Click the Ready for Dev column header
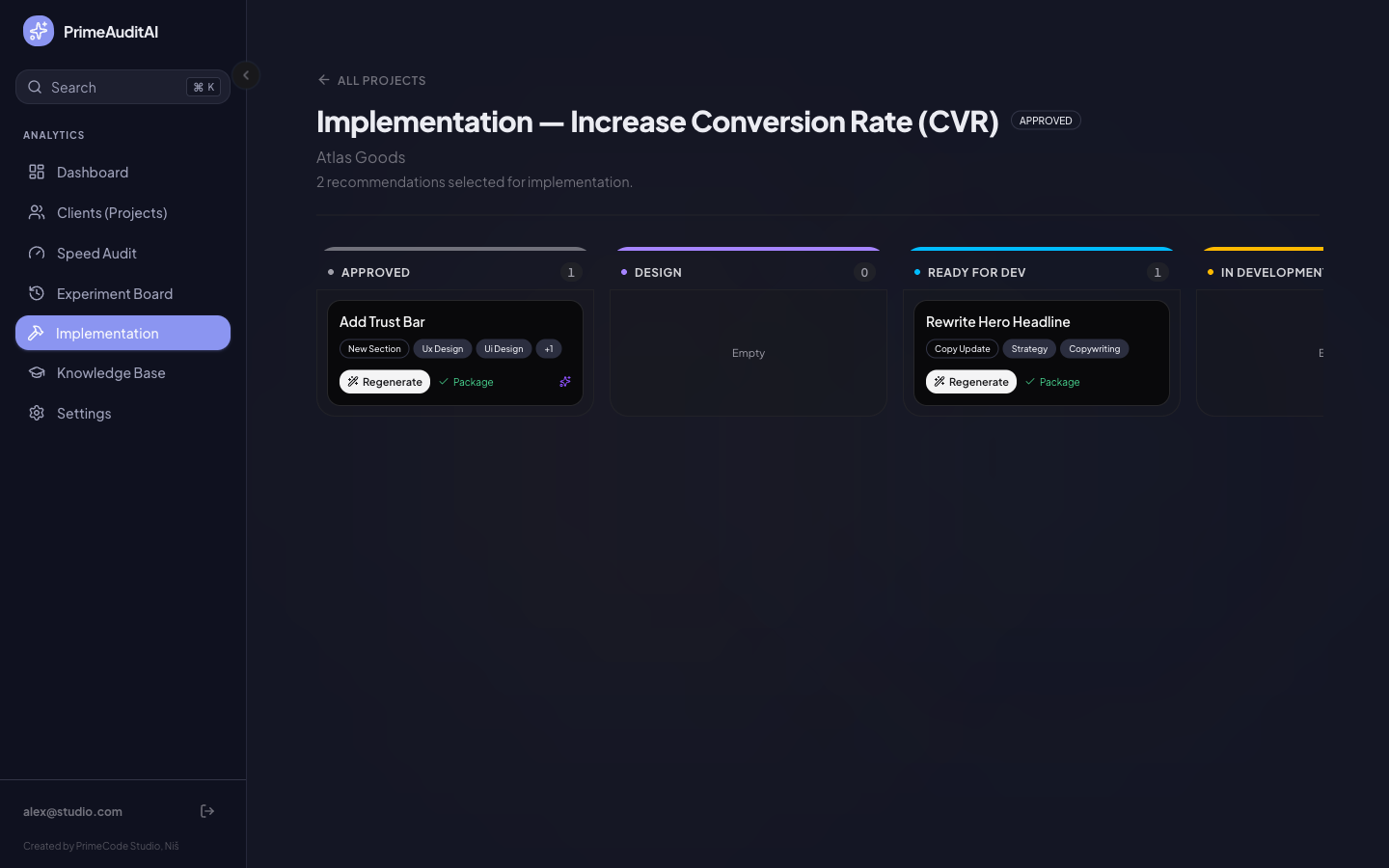1389x868 pixels. [x=976, y=273]
